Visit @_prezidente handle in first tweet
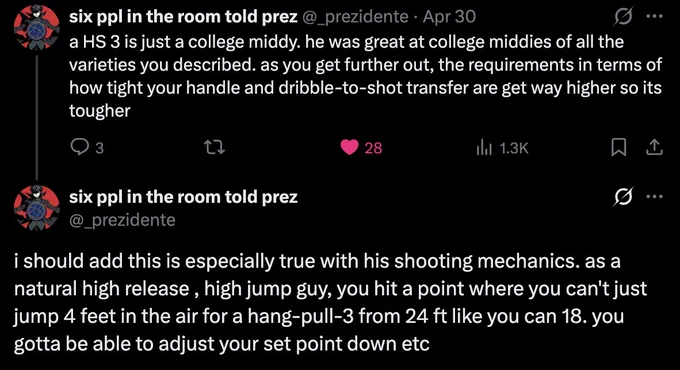The height and width of the screenshot is (370, 680). click(x=355, y=17)
